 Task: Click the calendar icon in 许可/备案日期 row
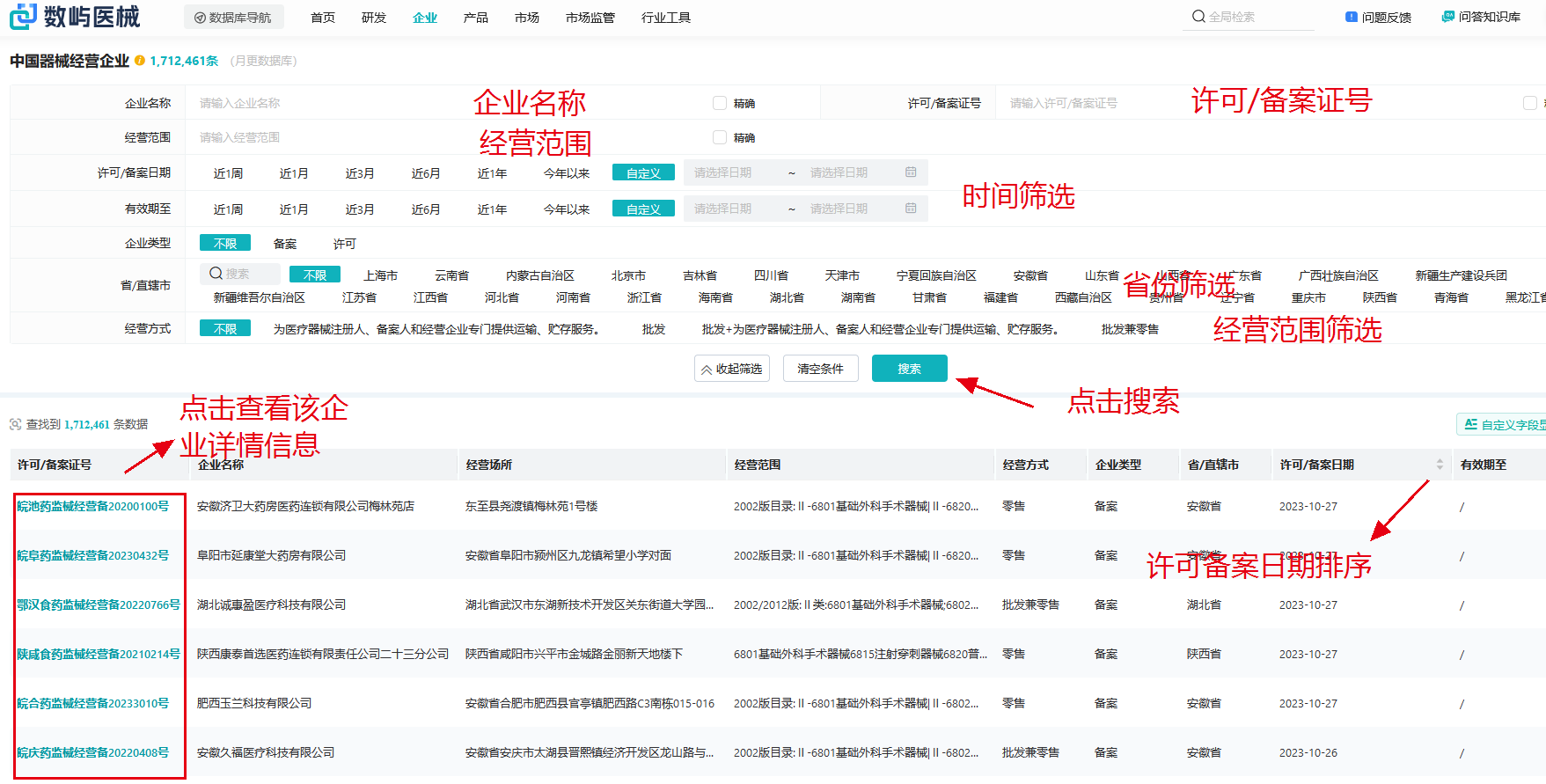(x=911, y=172)
